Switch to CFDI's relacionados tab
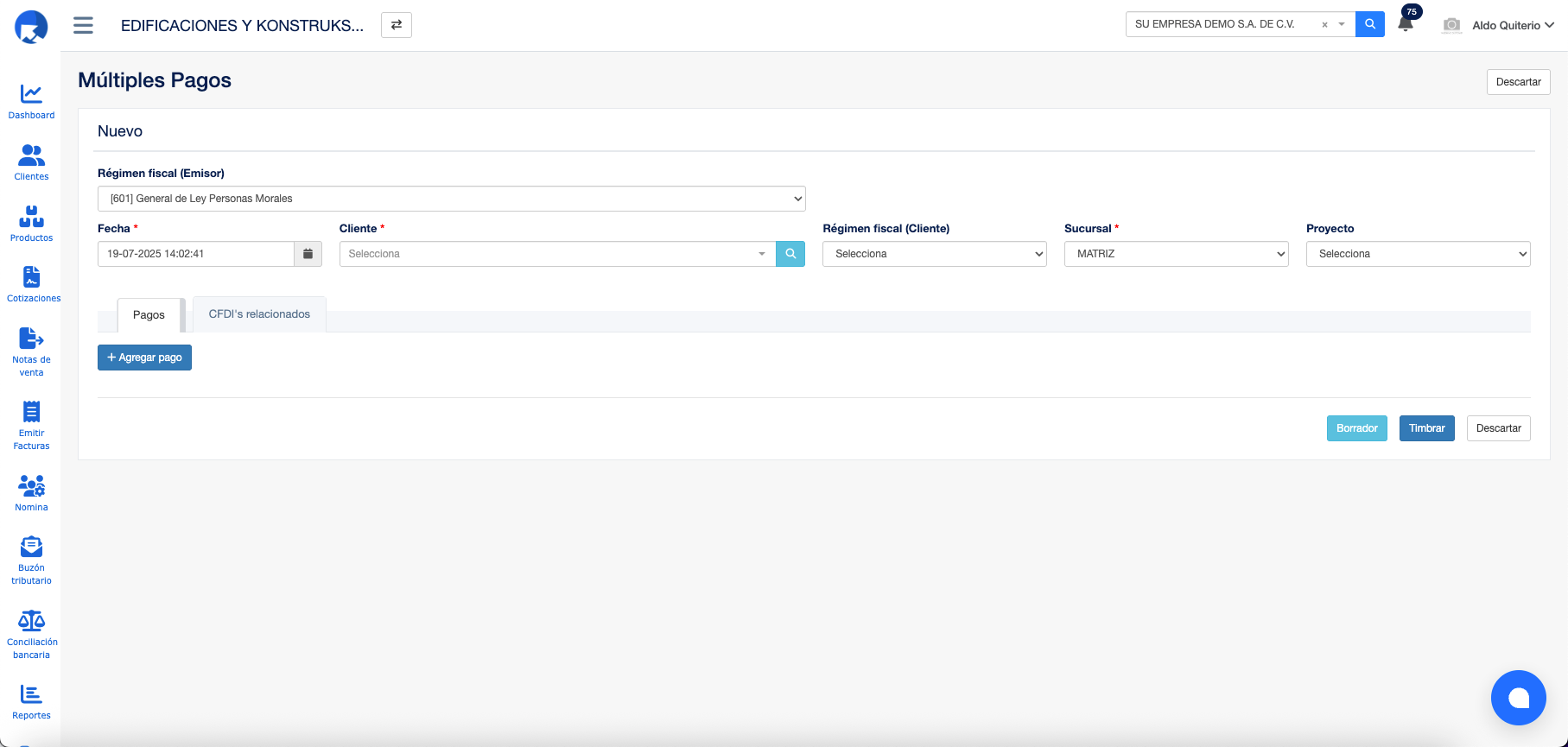 259,314
